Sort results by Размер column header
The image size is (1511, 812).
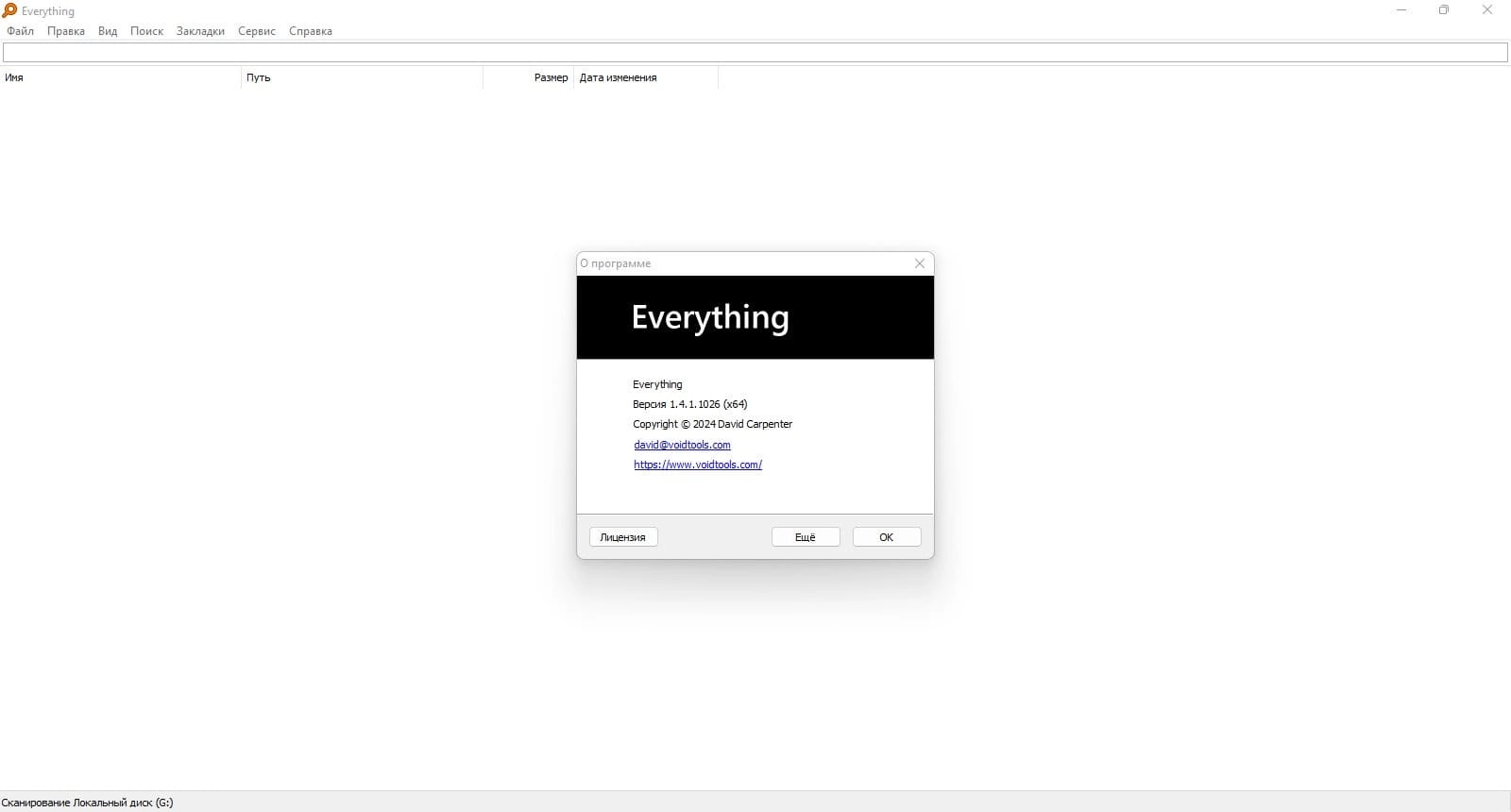(x=529, y=77)
